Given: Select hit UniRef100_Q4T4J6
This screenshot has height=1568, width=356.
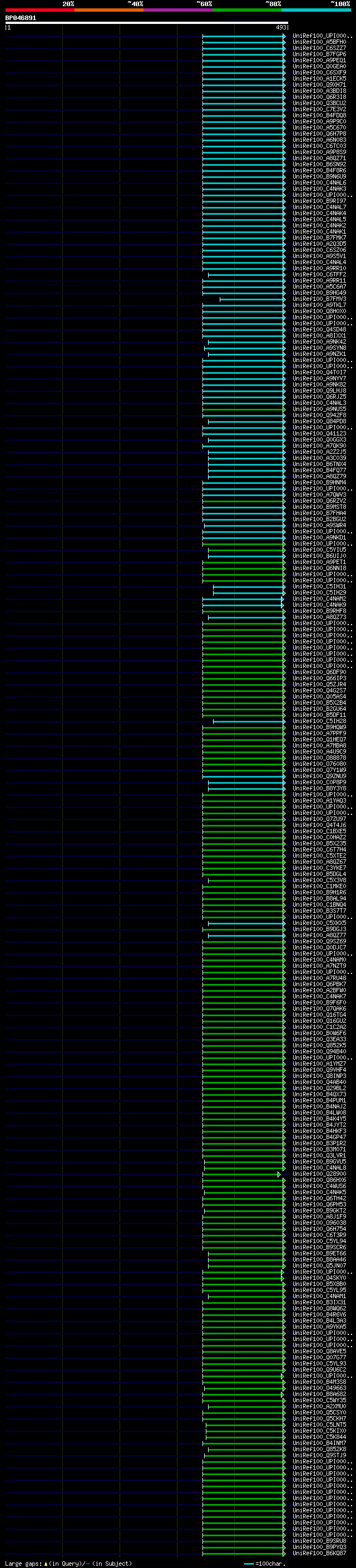Looking at the screenshot, I should coord(319,825).
